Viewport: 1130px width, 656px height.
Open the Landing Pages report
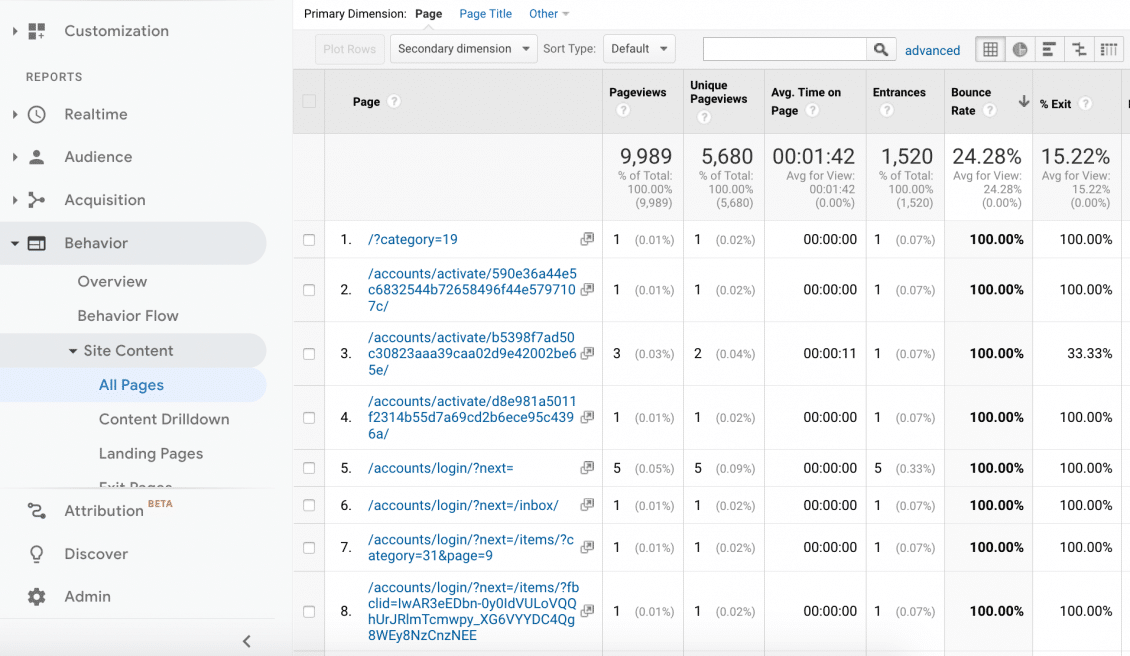pos(151,453)
